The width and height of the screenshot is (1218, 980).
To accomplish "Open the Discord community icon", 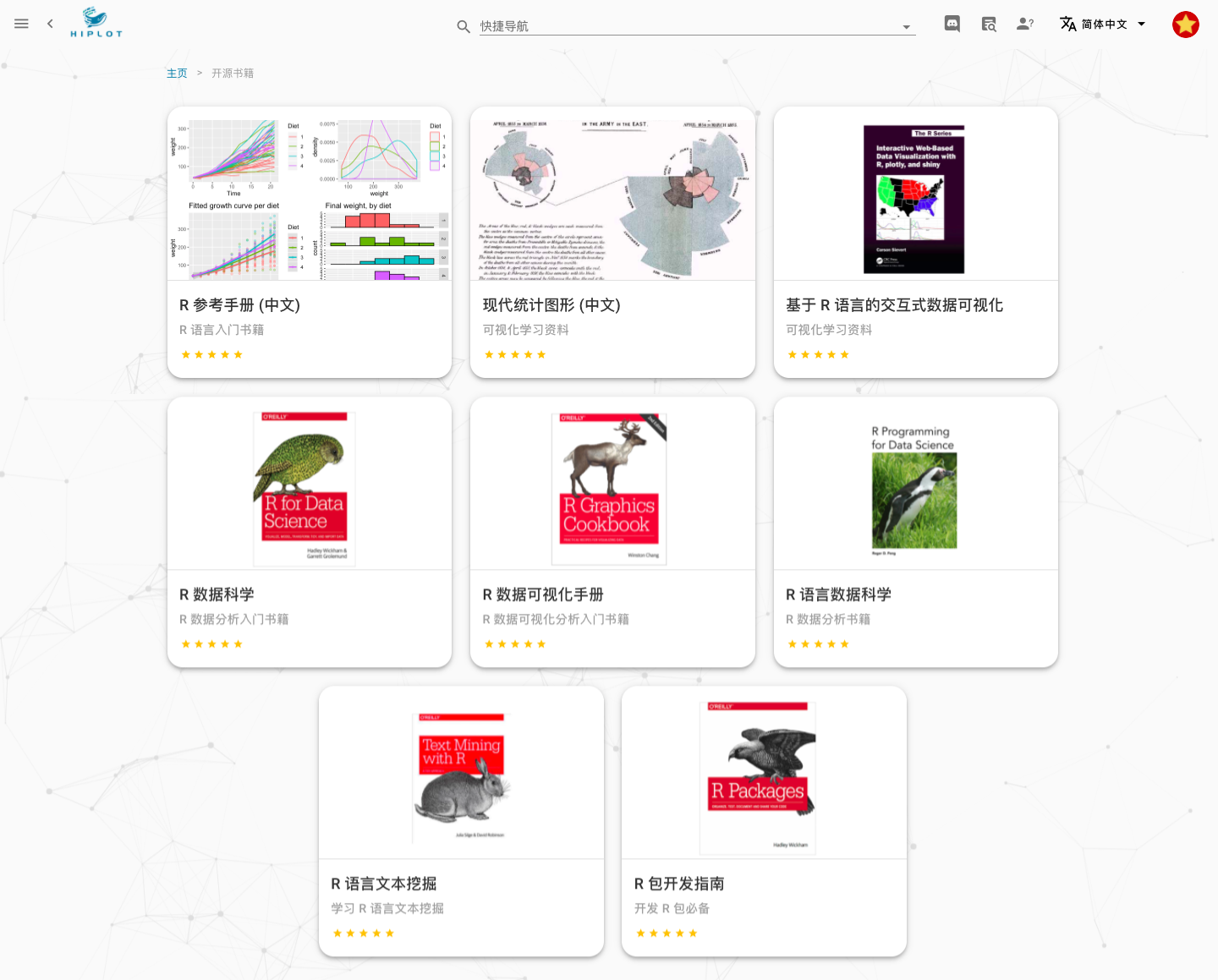I will [x=952, y=24].
